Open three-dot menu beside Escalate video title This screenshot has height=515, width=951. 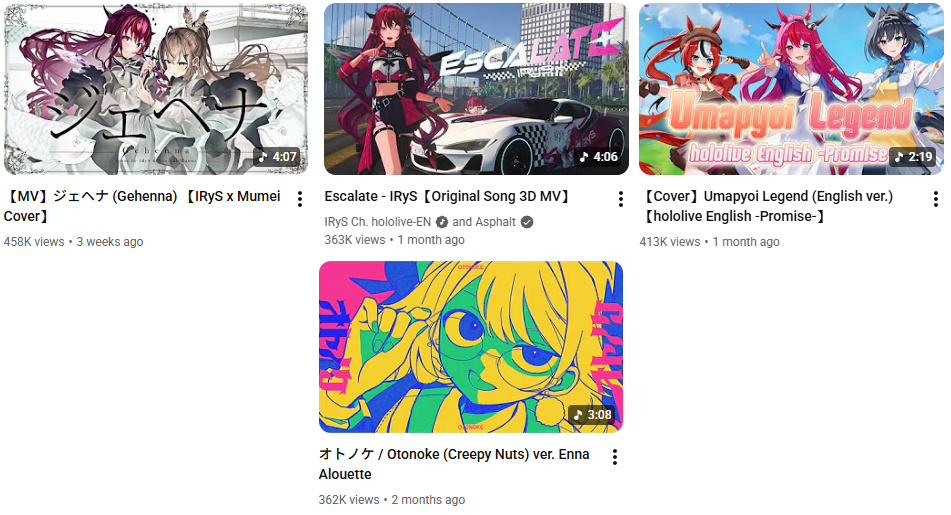[620, 199]
